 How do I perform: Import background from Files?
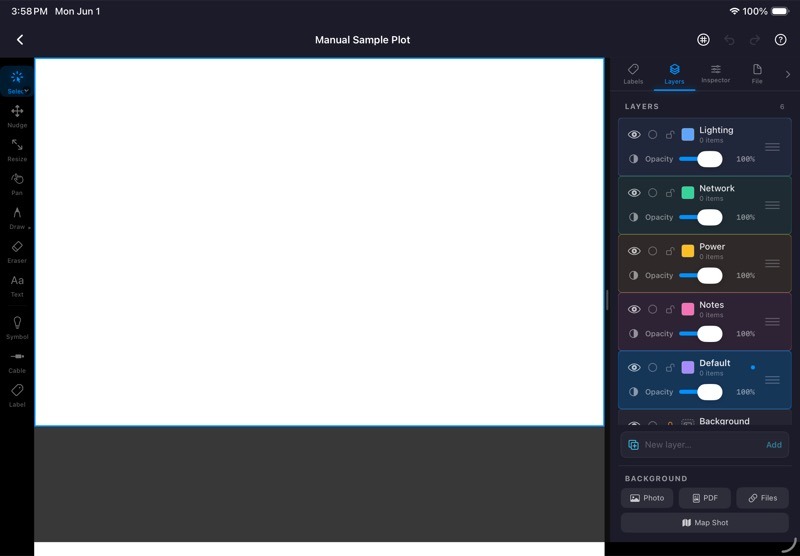[x=763, y=498]
